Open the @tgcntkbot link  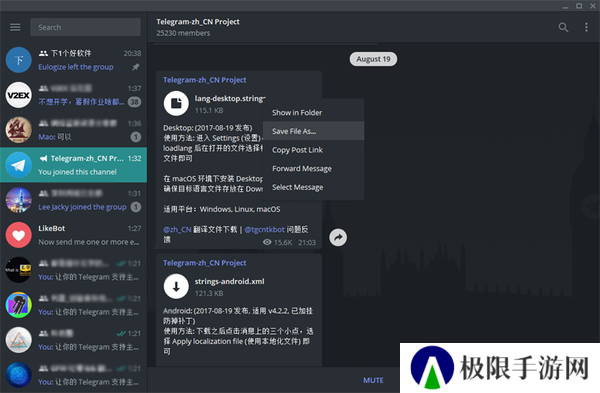click(264, 229)
